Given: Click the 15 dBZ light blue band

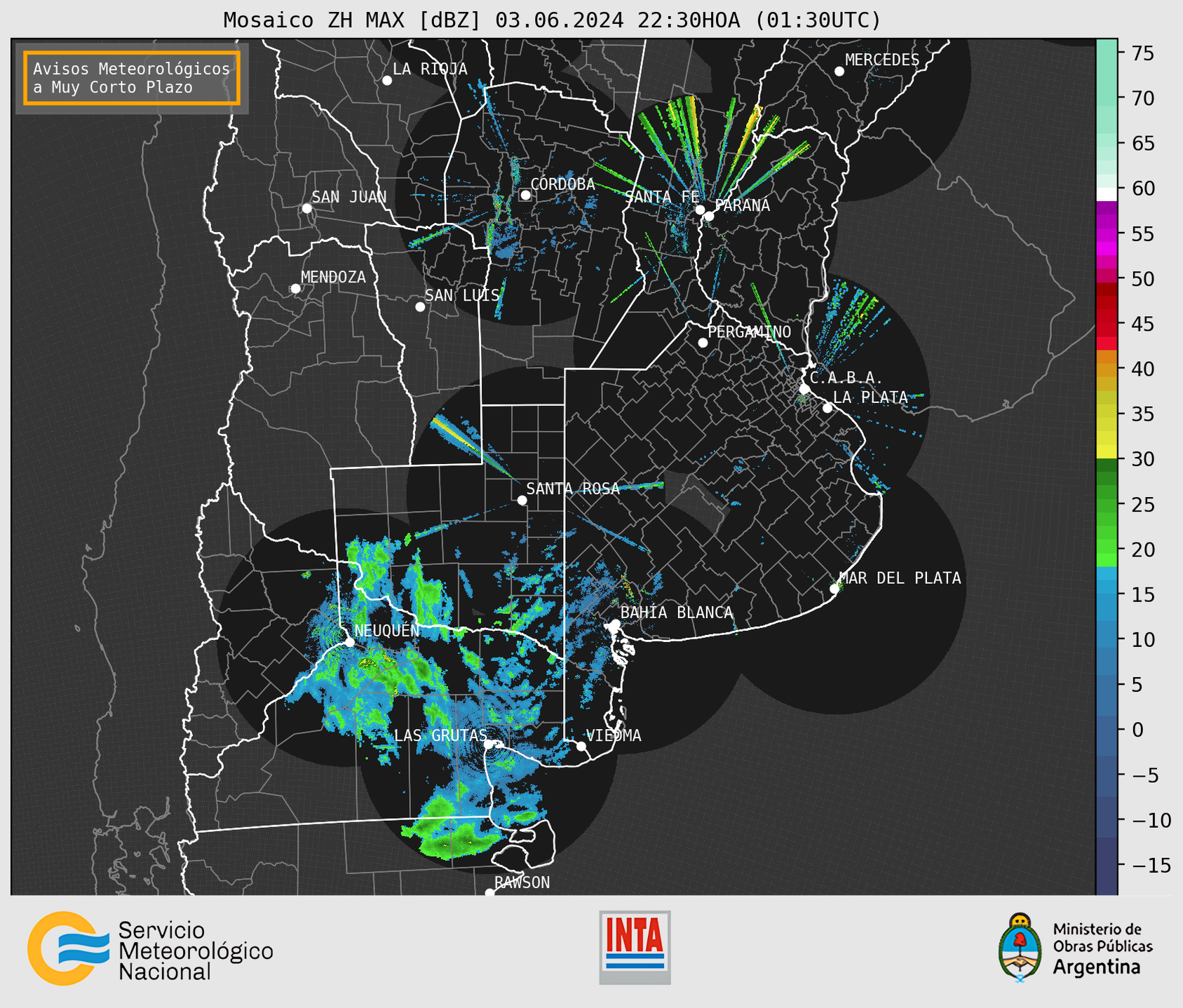Looking at the screenshot, I should click(x=1107, y=594).
